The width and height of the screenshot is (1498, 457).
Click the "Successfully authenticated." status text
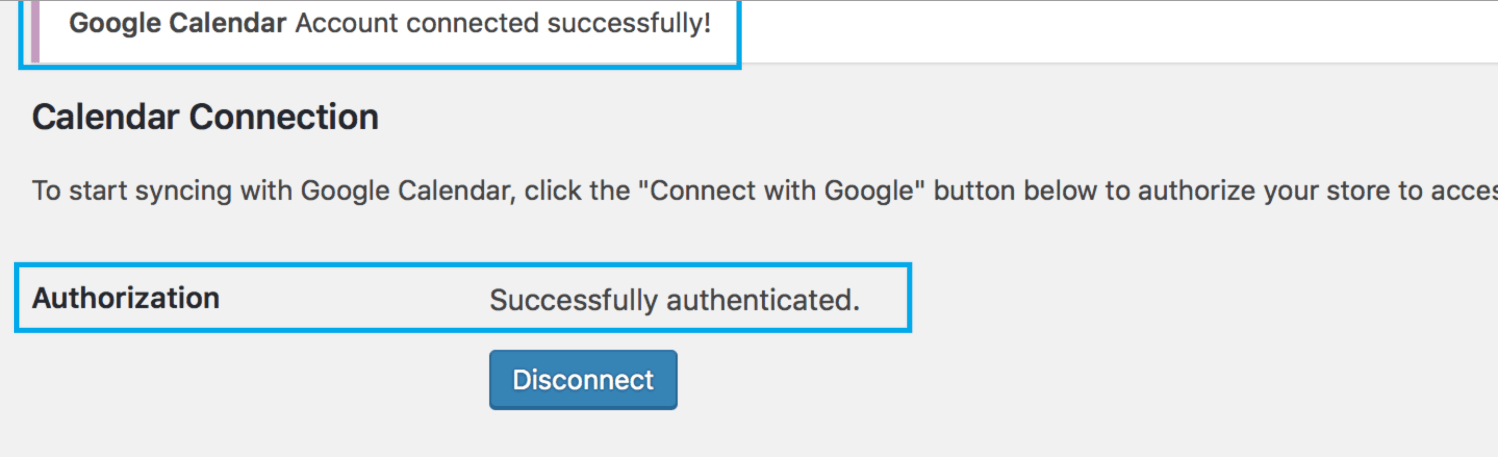(x=675, y=299)
